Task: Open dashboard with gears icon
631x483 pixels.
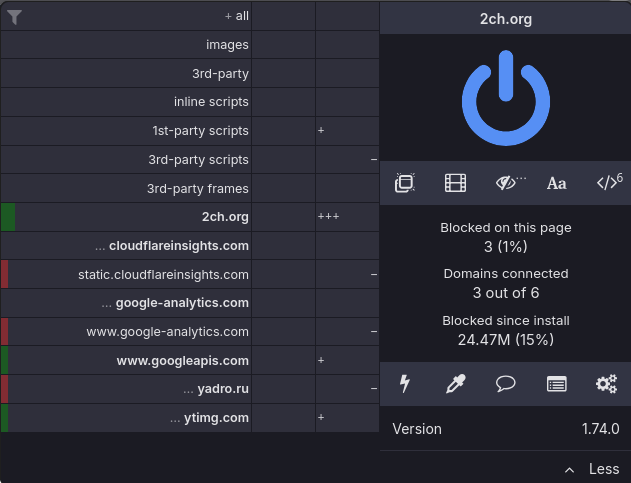Action: pos(606,384)
